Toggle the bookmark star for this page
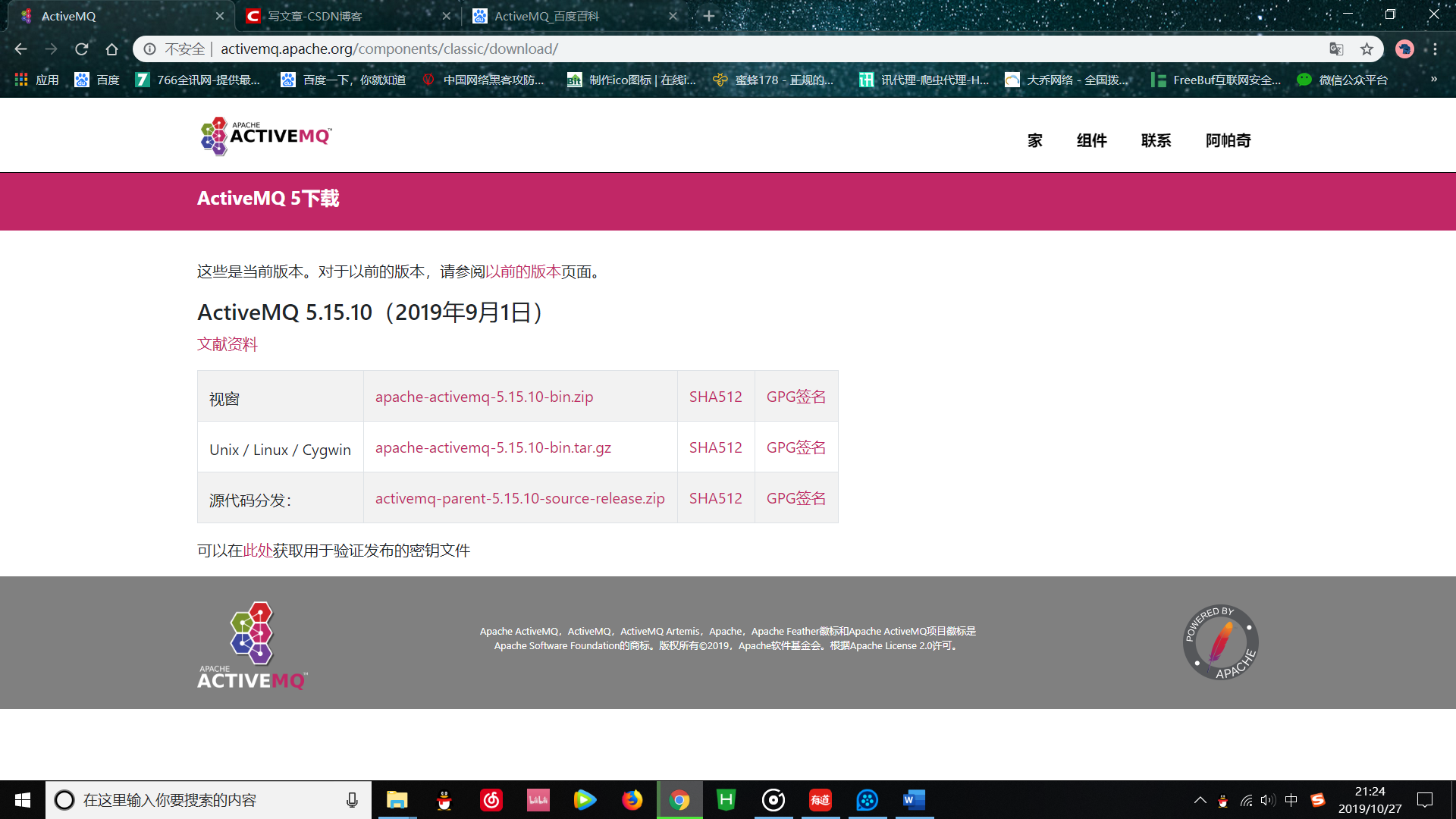Image resolution: width=1456 pixels, height=819 pixels. (x=1368, y=49)
